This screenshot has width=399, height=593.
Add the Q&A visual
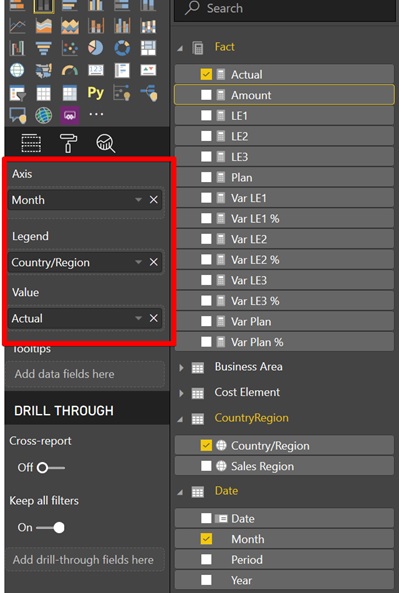pos(17,115)
